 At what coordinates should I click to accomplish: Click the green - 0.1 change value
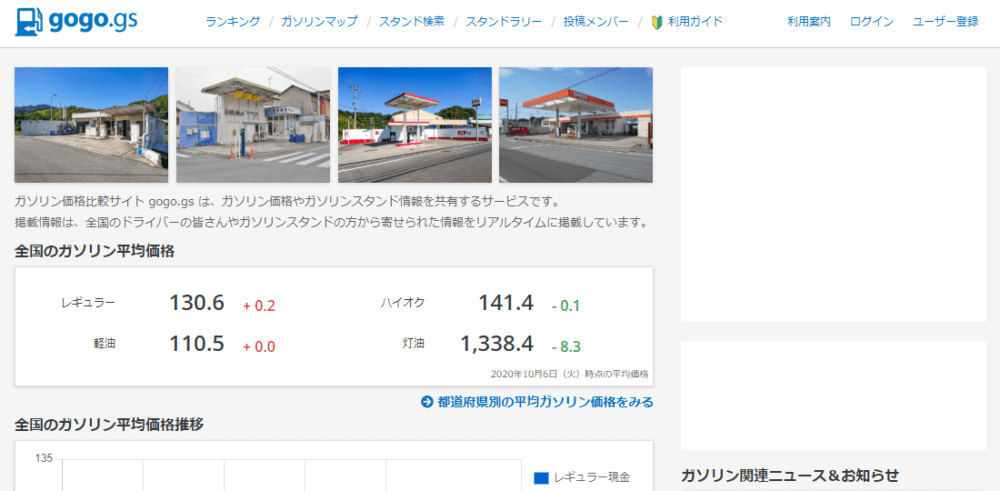566,306
